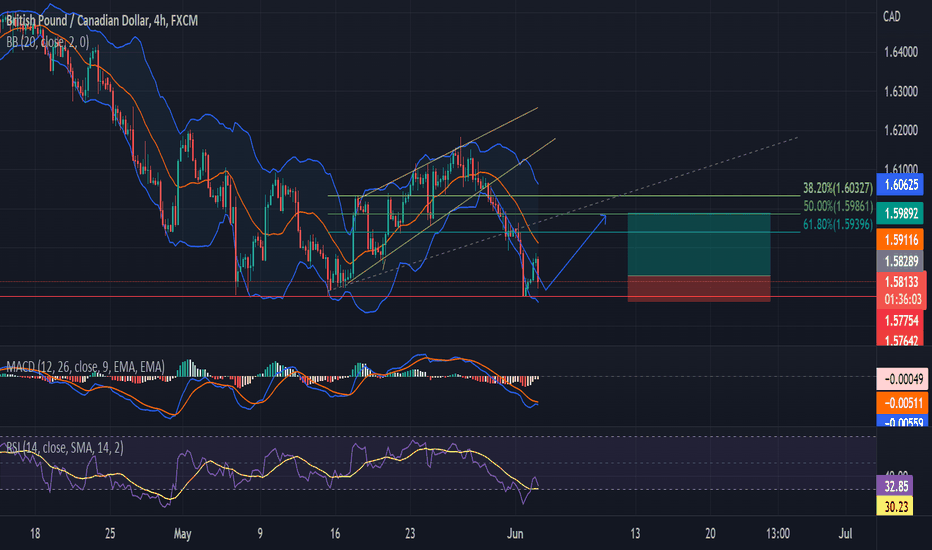
Task: Click the 1.64000 price axis label
Action: 900,52
